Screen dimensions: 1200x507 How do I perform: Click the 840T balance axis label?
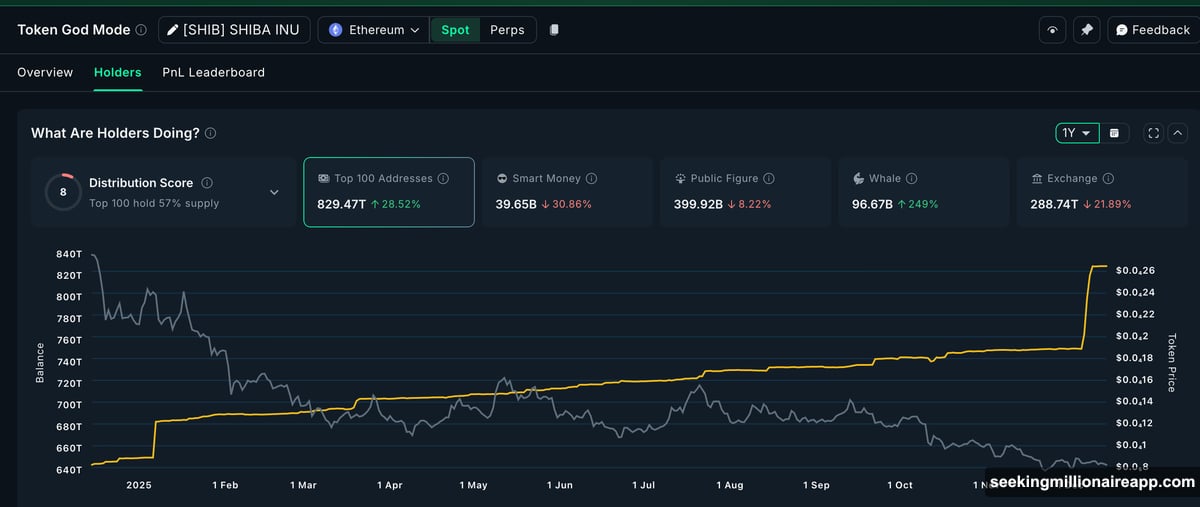[x=69, y=254]
